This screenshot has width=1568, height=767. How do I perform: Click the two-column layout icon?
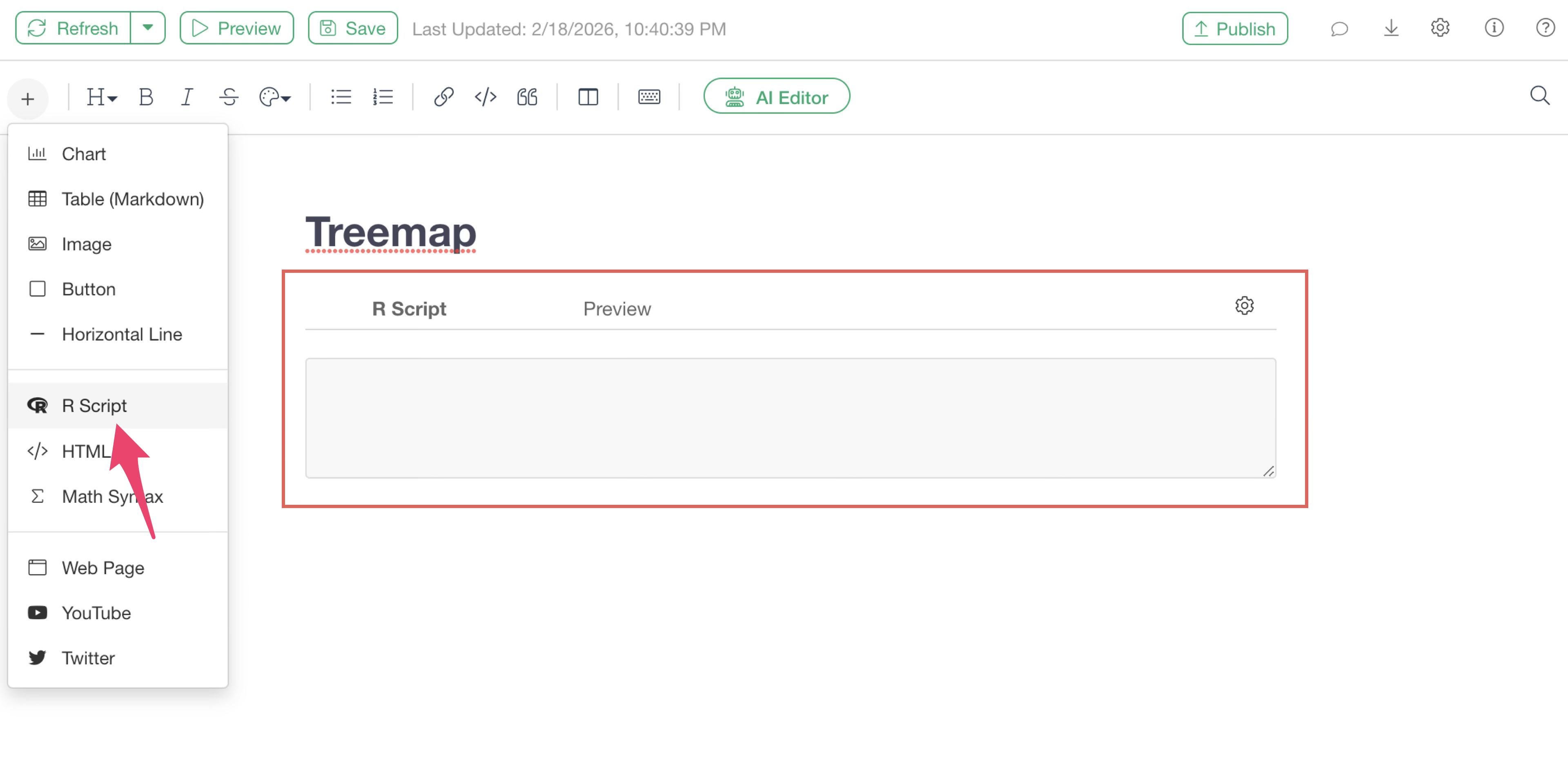tap(588, 97)
